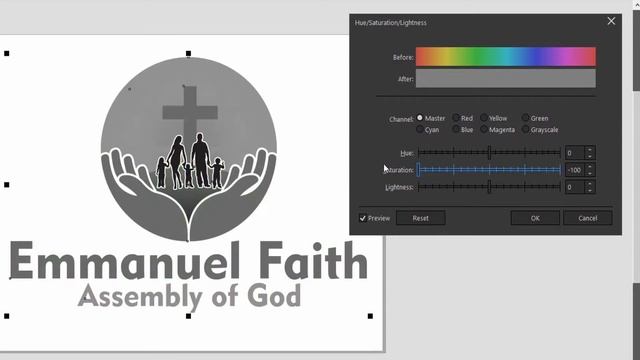This screenshot has width=640, height=360.
Task: Click the church logo circle image
Action: [189, 149]
